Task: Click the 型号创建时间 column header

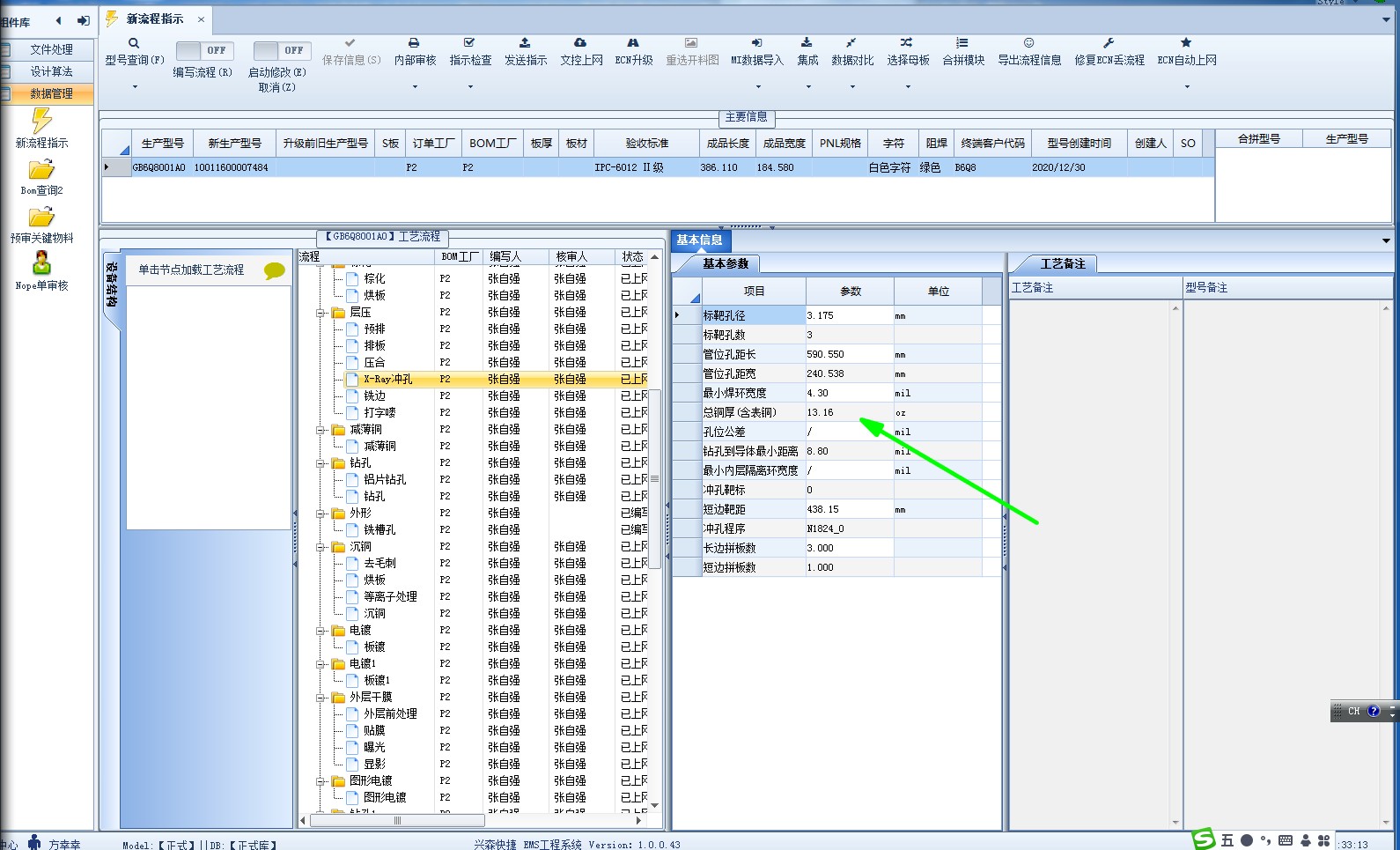Action: click(x=1079, y=143)
